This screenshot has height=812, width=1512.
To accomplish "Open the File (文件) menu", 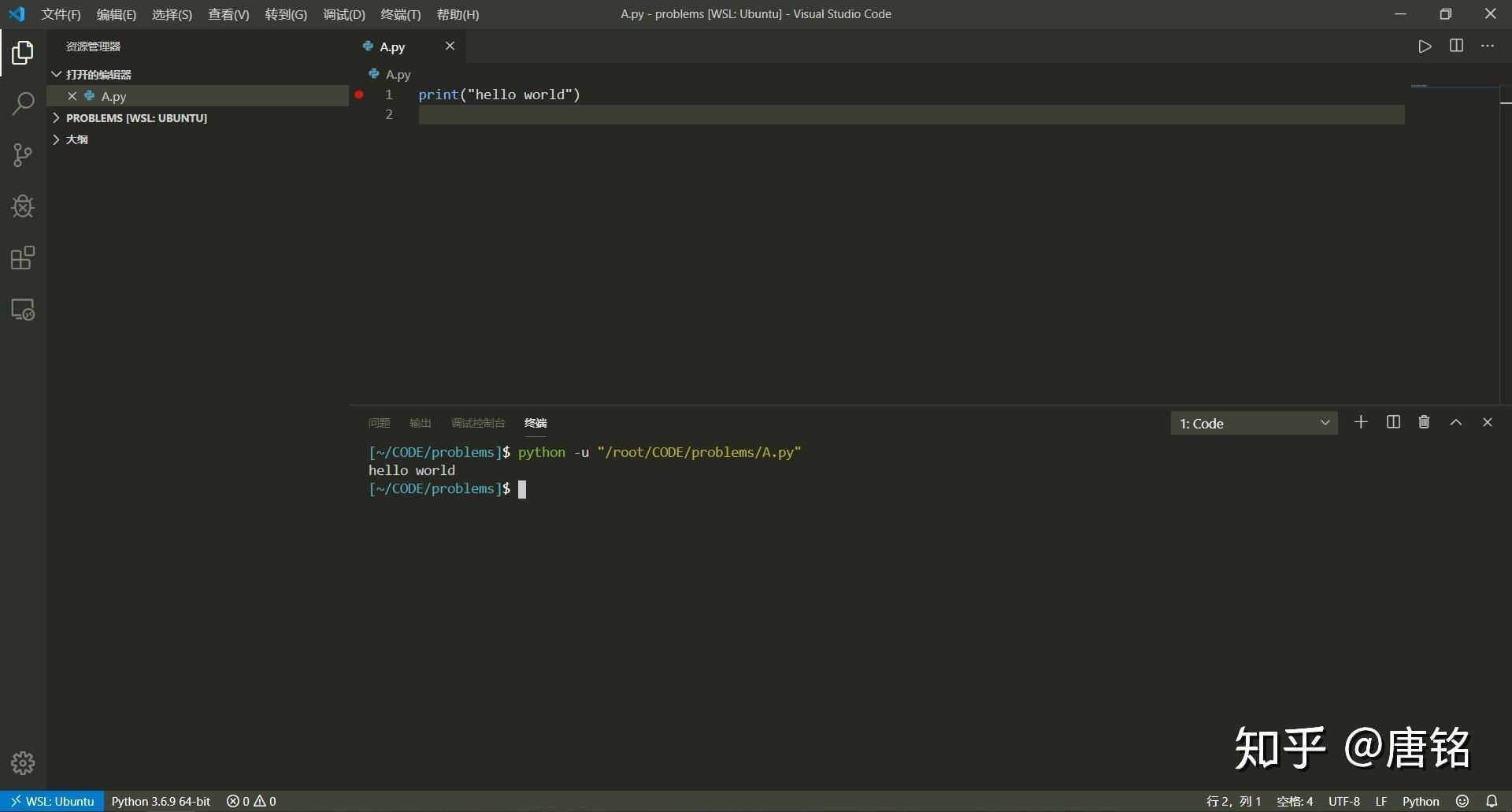I will pyautogui.click(x=61, y=14).
